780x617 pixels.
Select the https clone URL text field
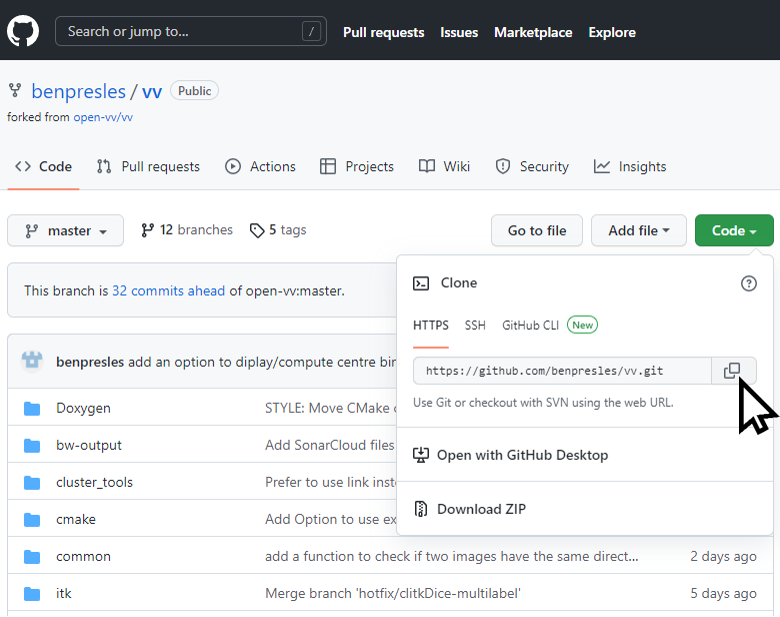coord(562,371)
